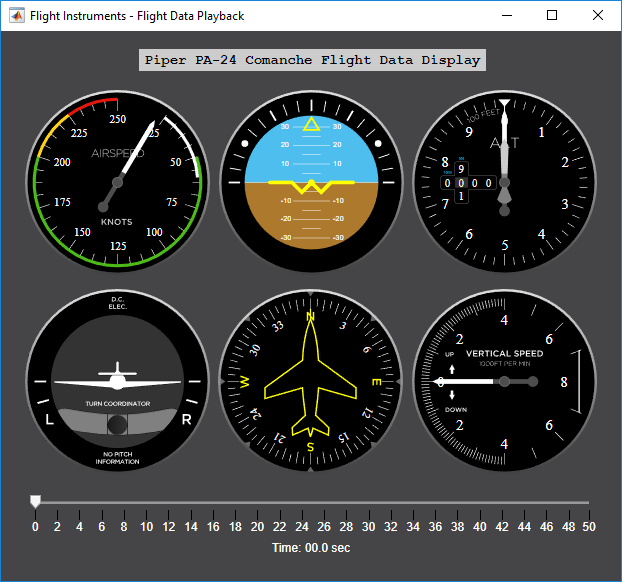This screenshot has height=582, width=622.
Task: Click the altimeter gauge
Action: point(504,182)
